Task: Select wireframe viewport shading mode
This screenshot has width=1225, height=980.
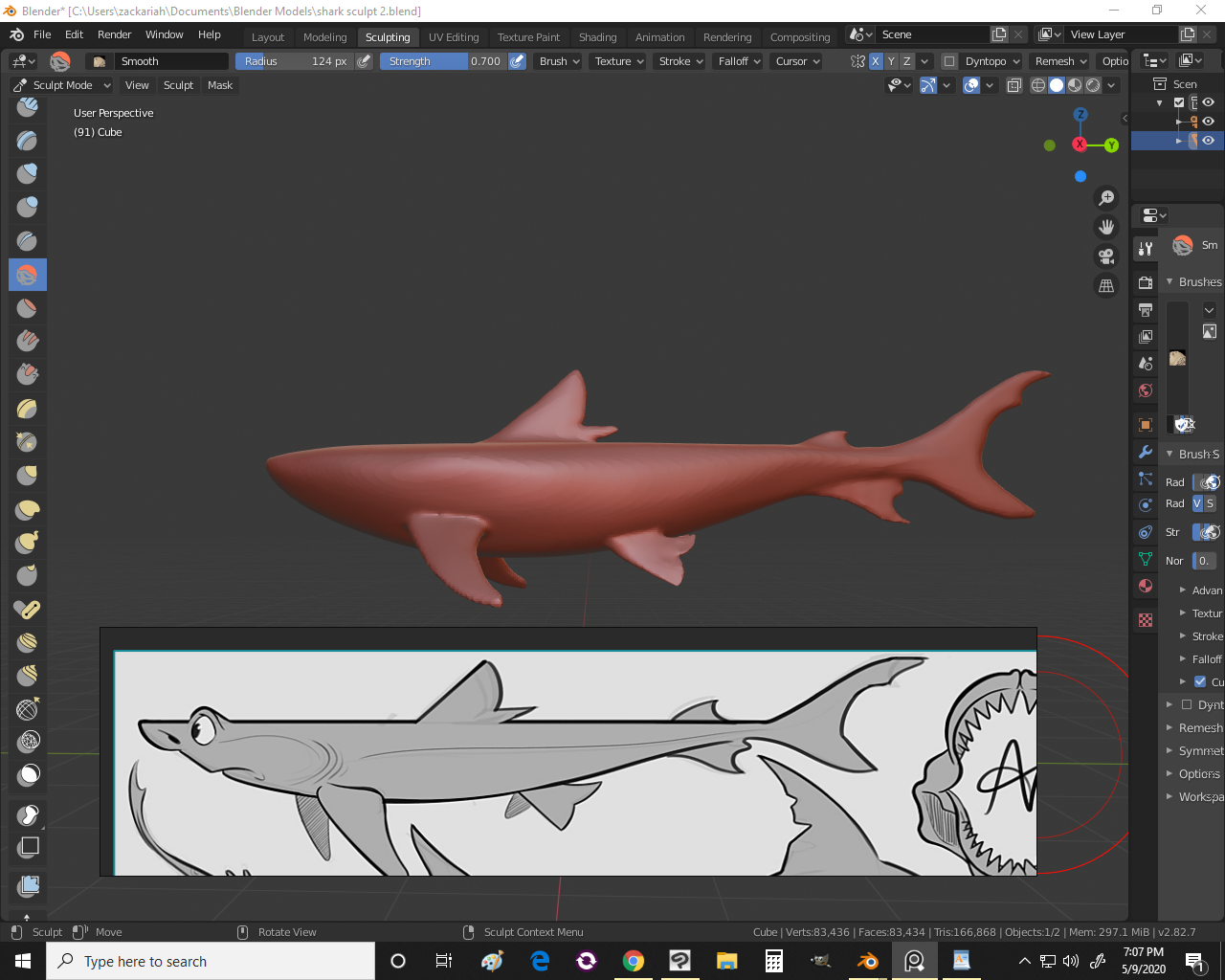Action: click(x=1038, y=85)
